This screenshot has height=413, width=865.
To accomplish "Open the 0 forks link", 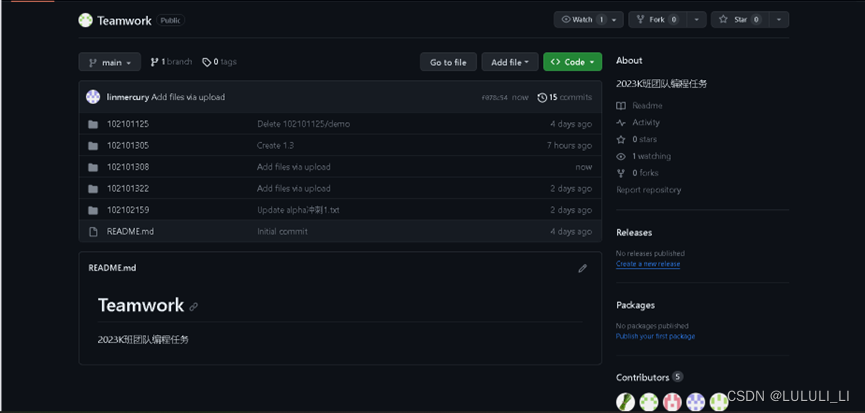I will 638,173.
